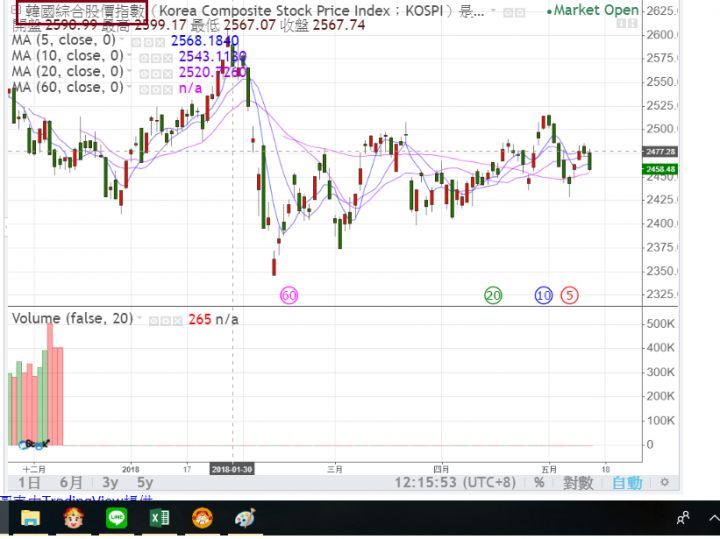The width and height of the screenshot is (720, 539).
Task: Click the 500K volume axis label
Action: (660, 324)
